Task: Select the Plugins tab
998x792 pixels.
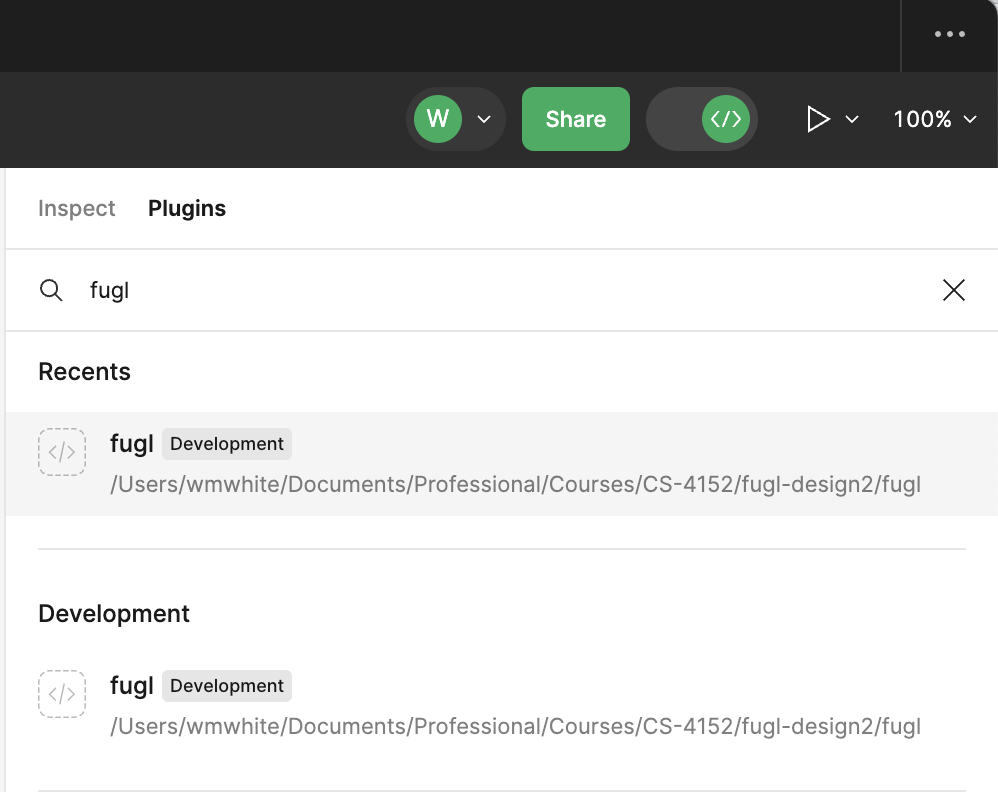Action: click(187, 208)
